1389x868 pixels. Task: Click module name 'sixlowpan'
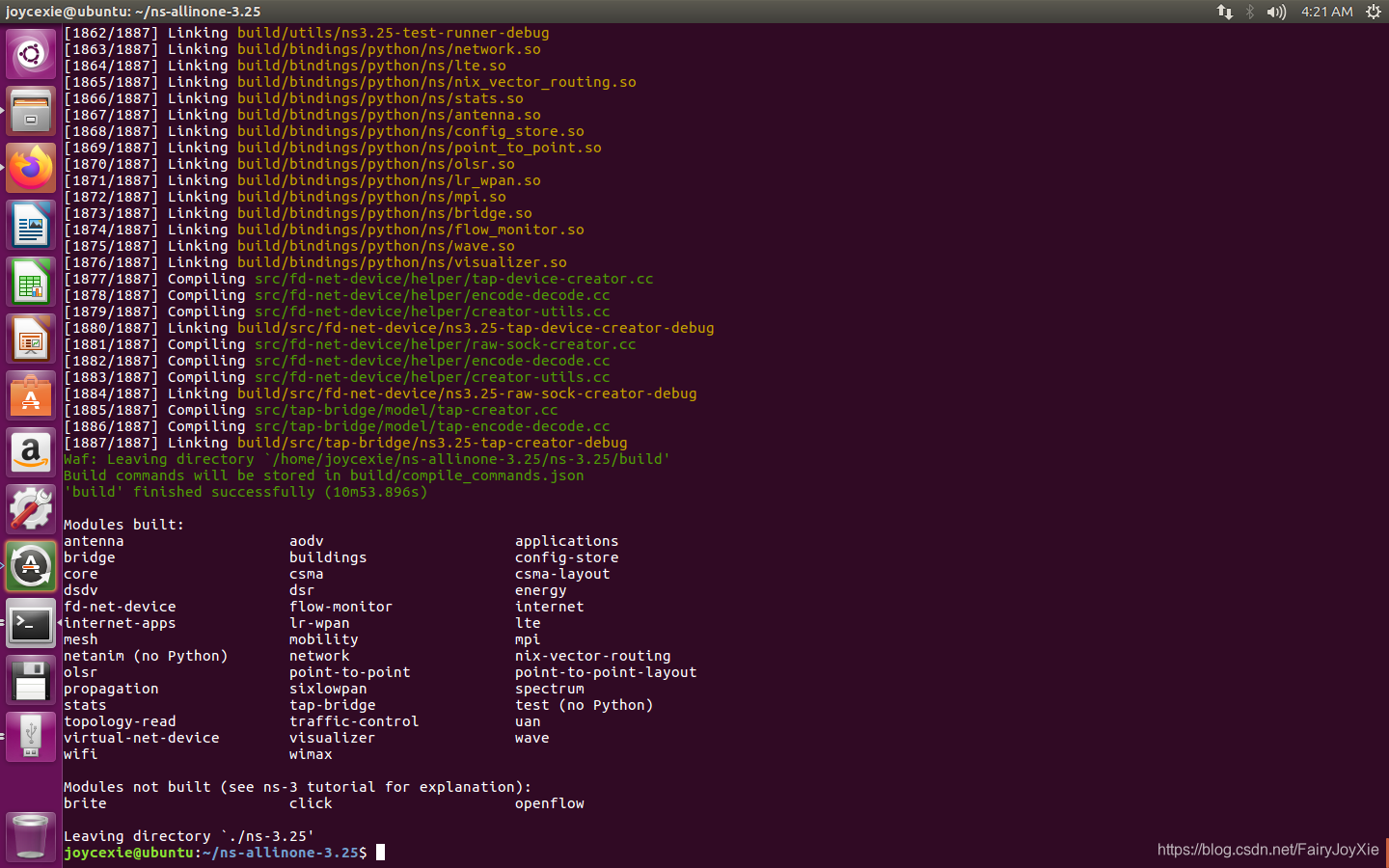[328, 689]
